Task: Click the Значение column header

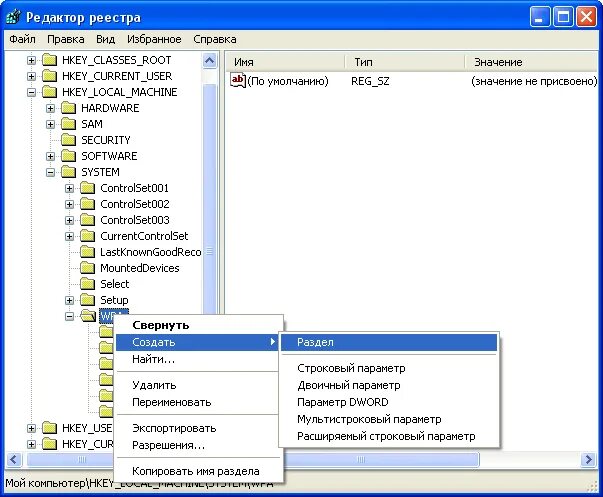Action: (x=531, y=62)
